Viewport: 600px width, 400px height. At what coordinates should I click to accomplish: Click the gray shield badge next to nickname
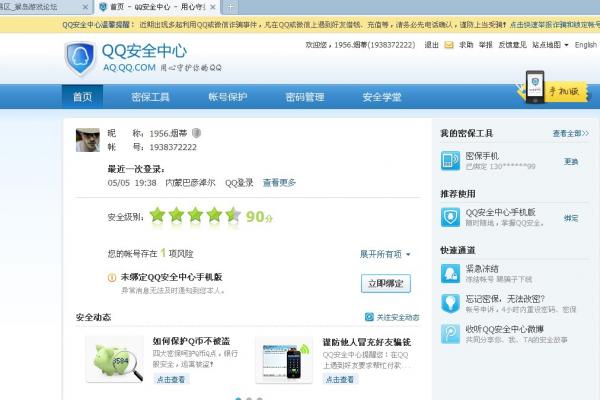click(196, 133)
